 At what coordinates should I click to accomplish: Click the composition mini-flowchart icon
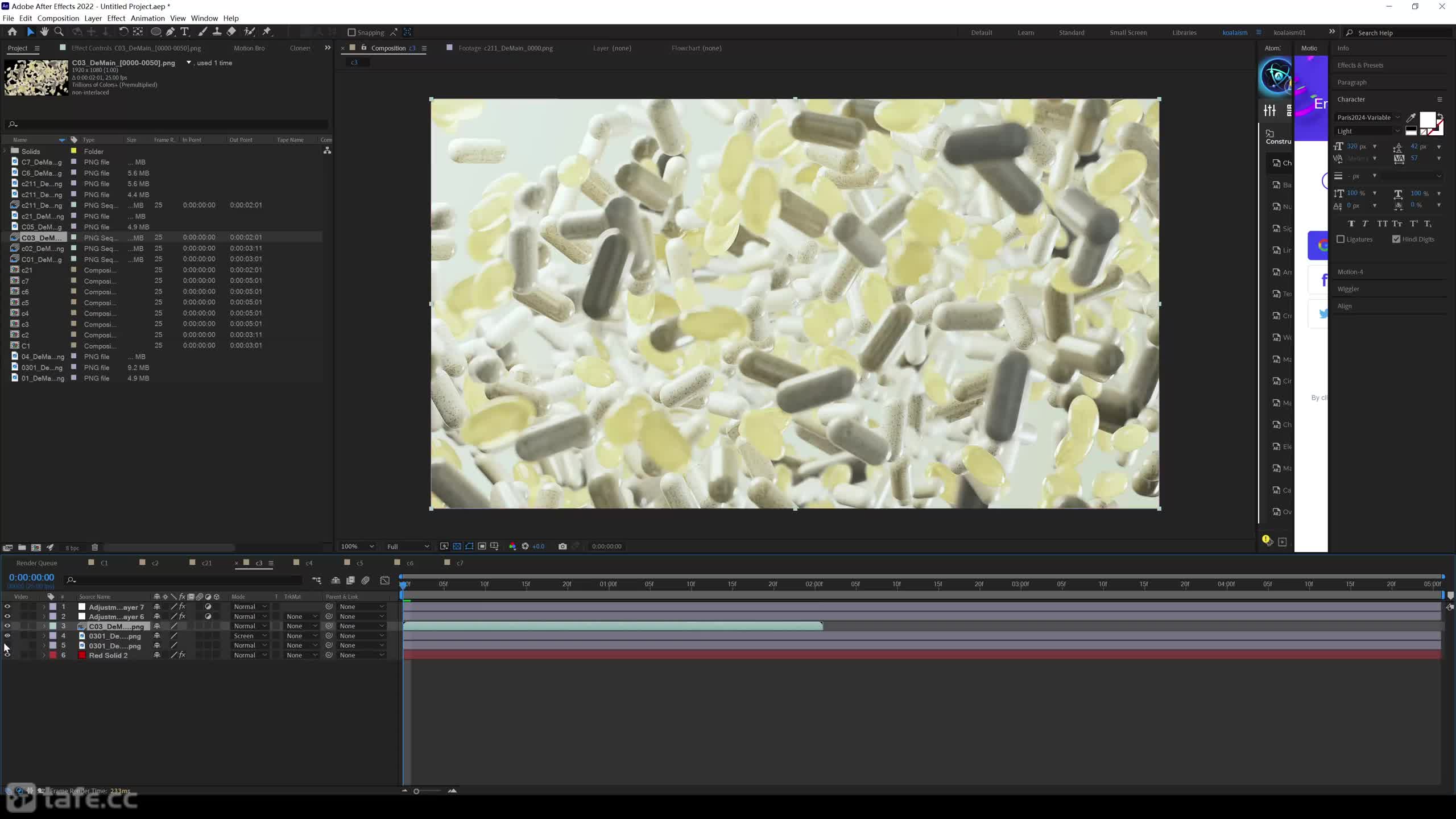[317, 580]
